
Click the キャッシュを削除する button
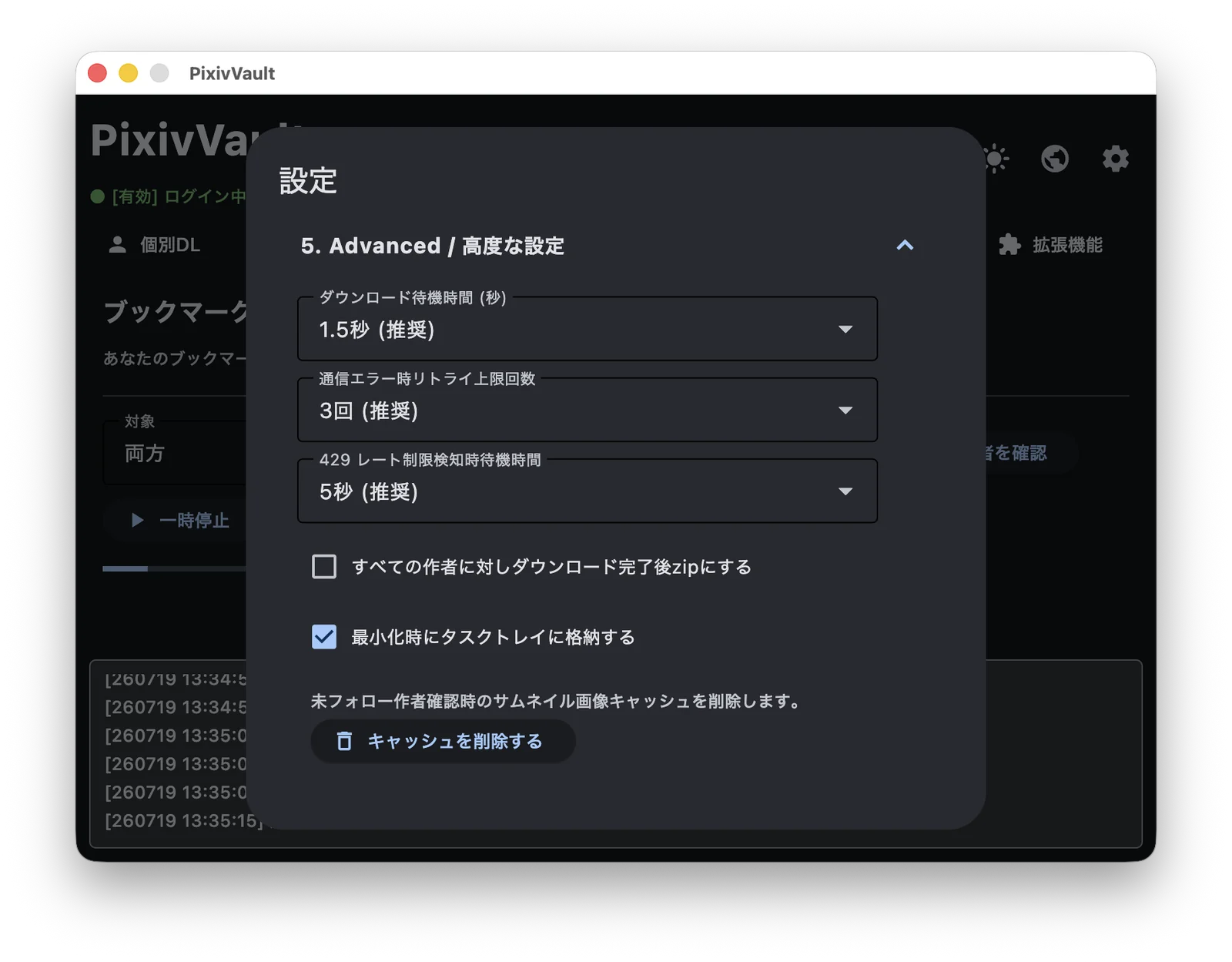pyautogui.click(x=443, y=741)
